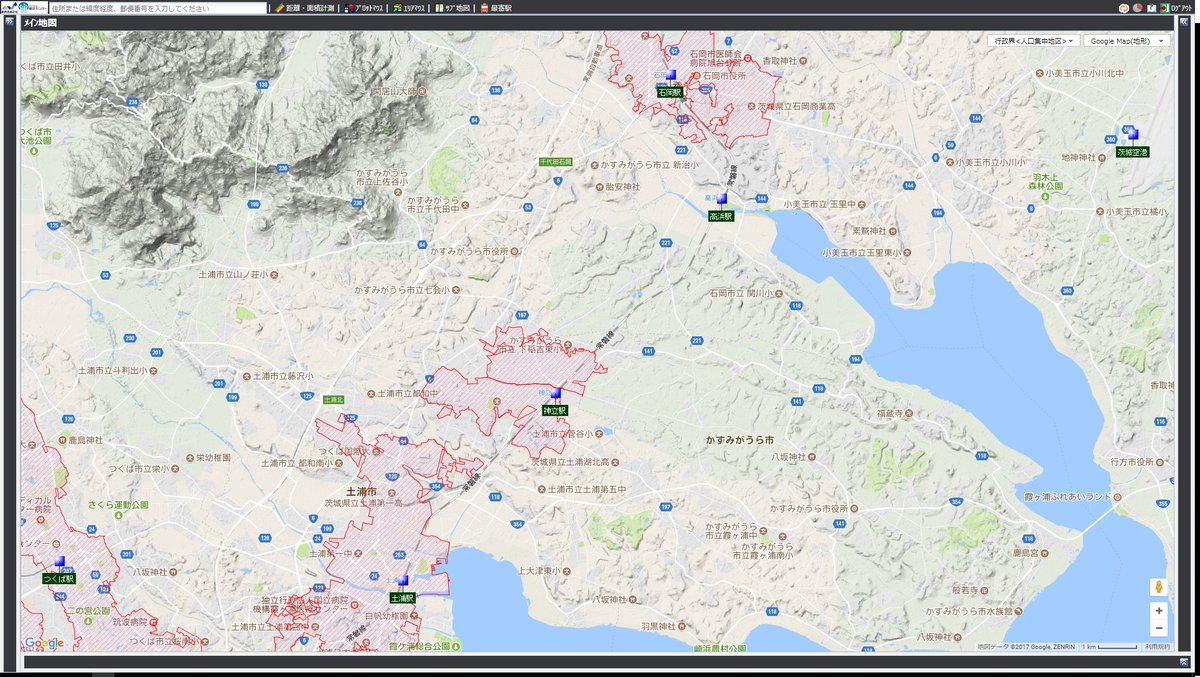Click the 石岡駅 green label
Screen dimensions: 1200x677
point(670,92)
